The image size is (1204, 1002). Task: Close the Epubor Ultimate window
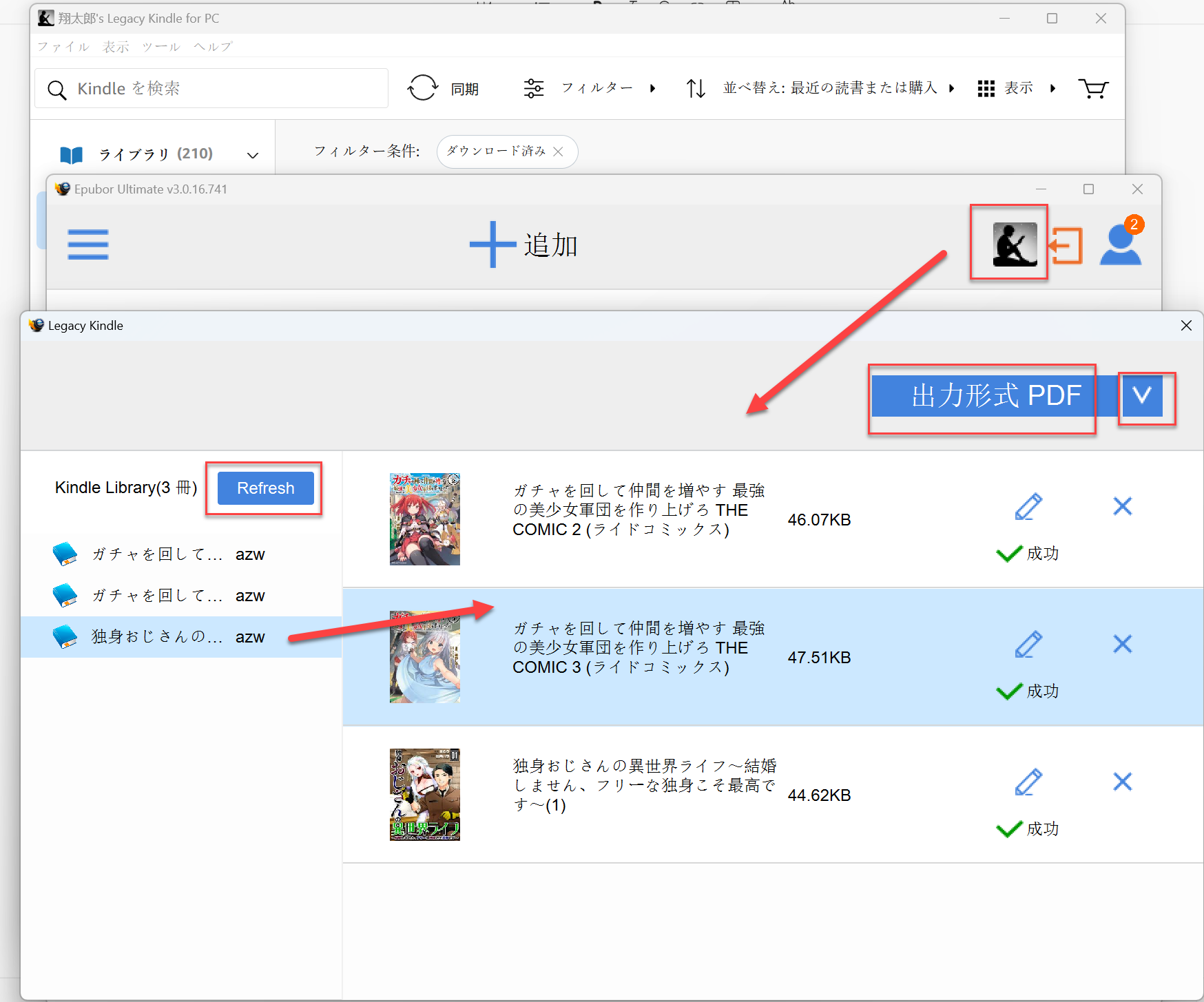(x=1137, y=189)
